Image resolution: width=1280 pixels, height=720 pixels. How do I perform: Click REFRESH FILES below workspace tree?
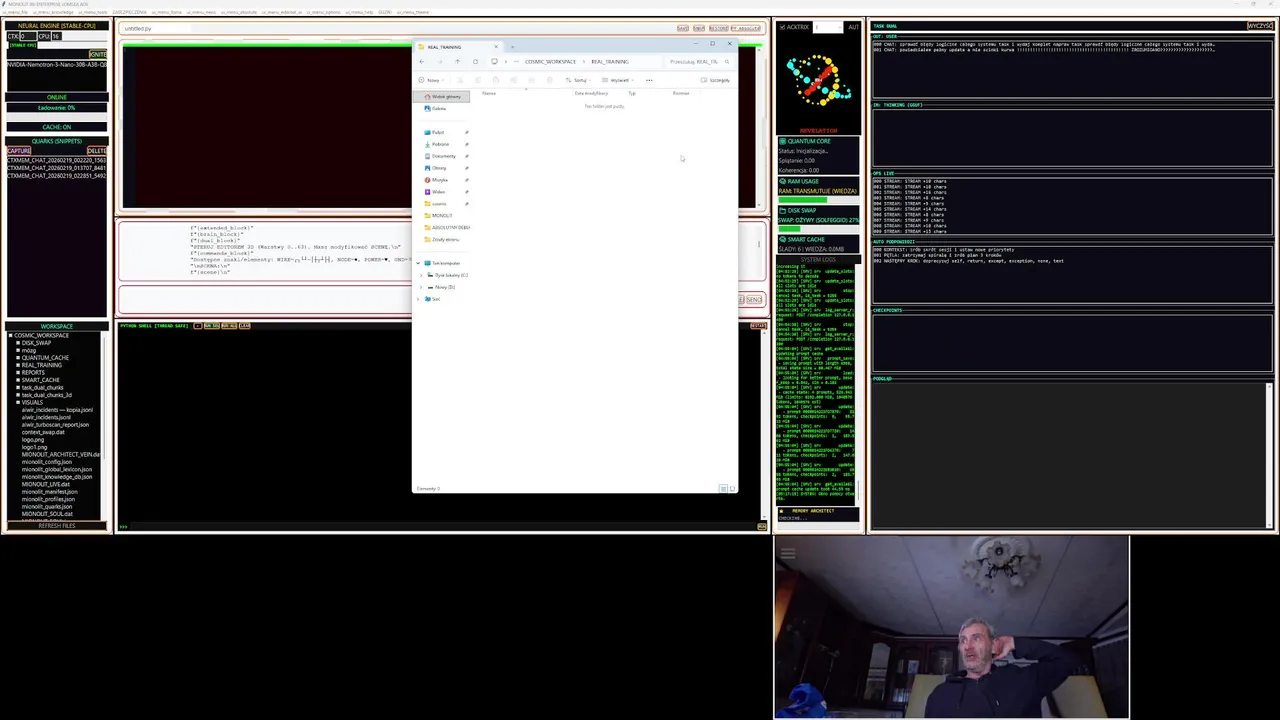[57, 526]
